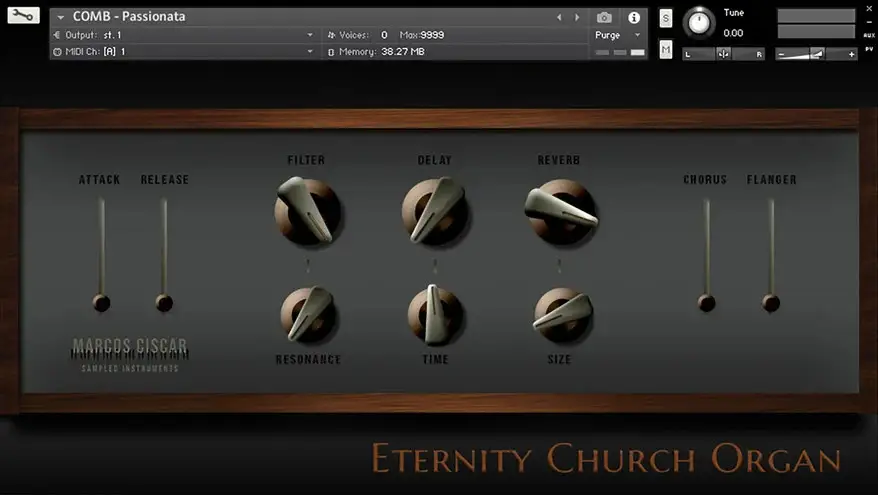Click the Tune knob
This screenshot has width=878, height=495.
coord(699,23)
